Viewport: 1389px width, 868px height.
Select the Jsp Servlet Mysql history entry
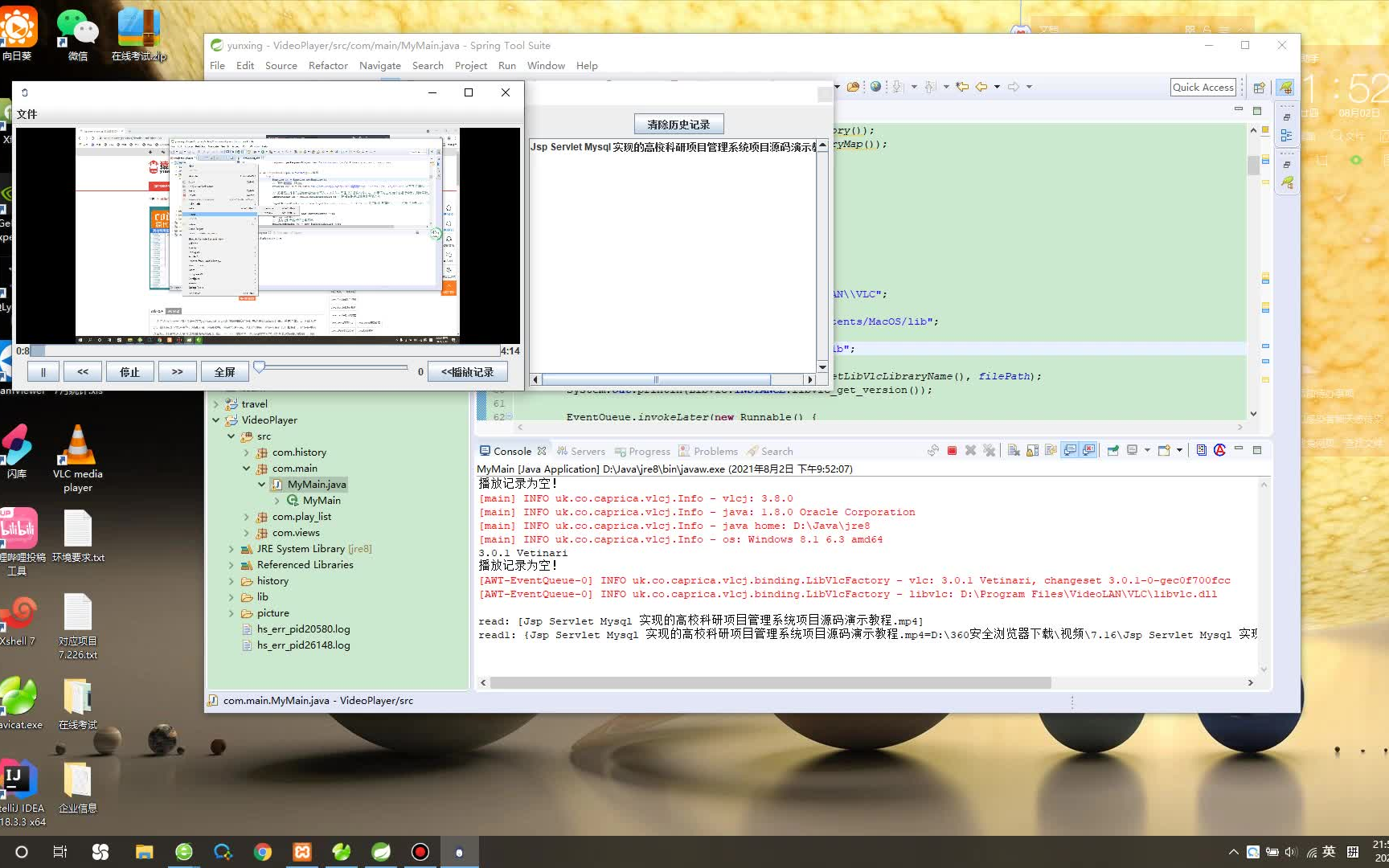tap(674, 147)
